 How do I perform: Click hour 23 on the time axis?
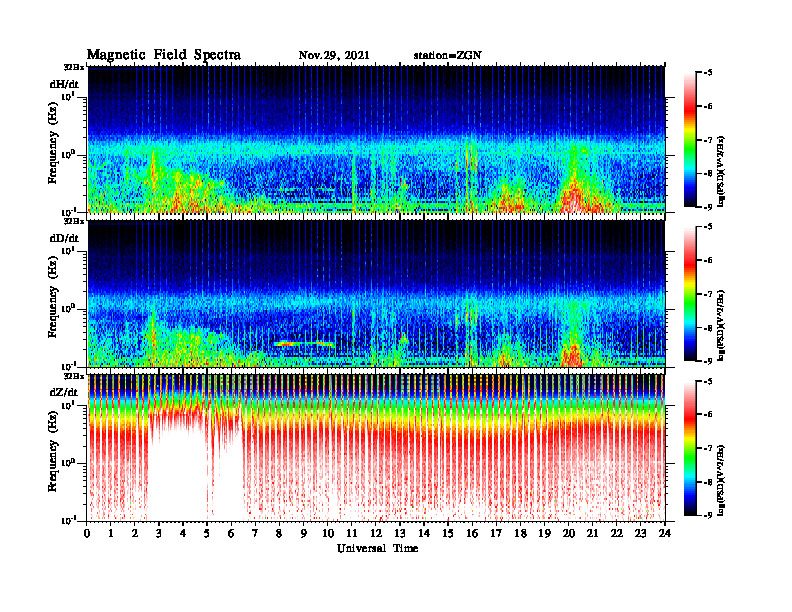[640, 534]
